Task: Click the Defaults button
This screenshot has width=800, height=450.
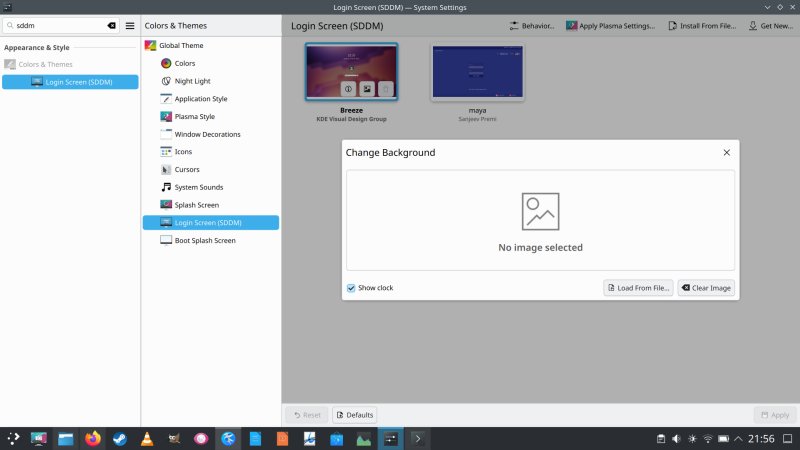Action: tap(355, 415)
